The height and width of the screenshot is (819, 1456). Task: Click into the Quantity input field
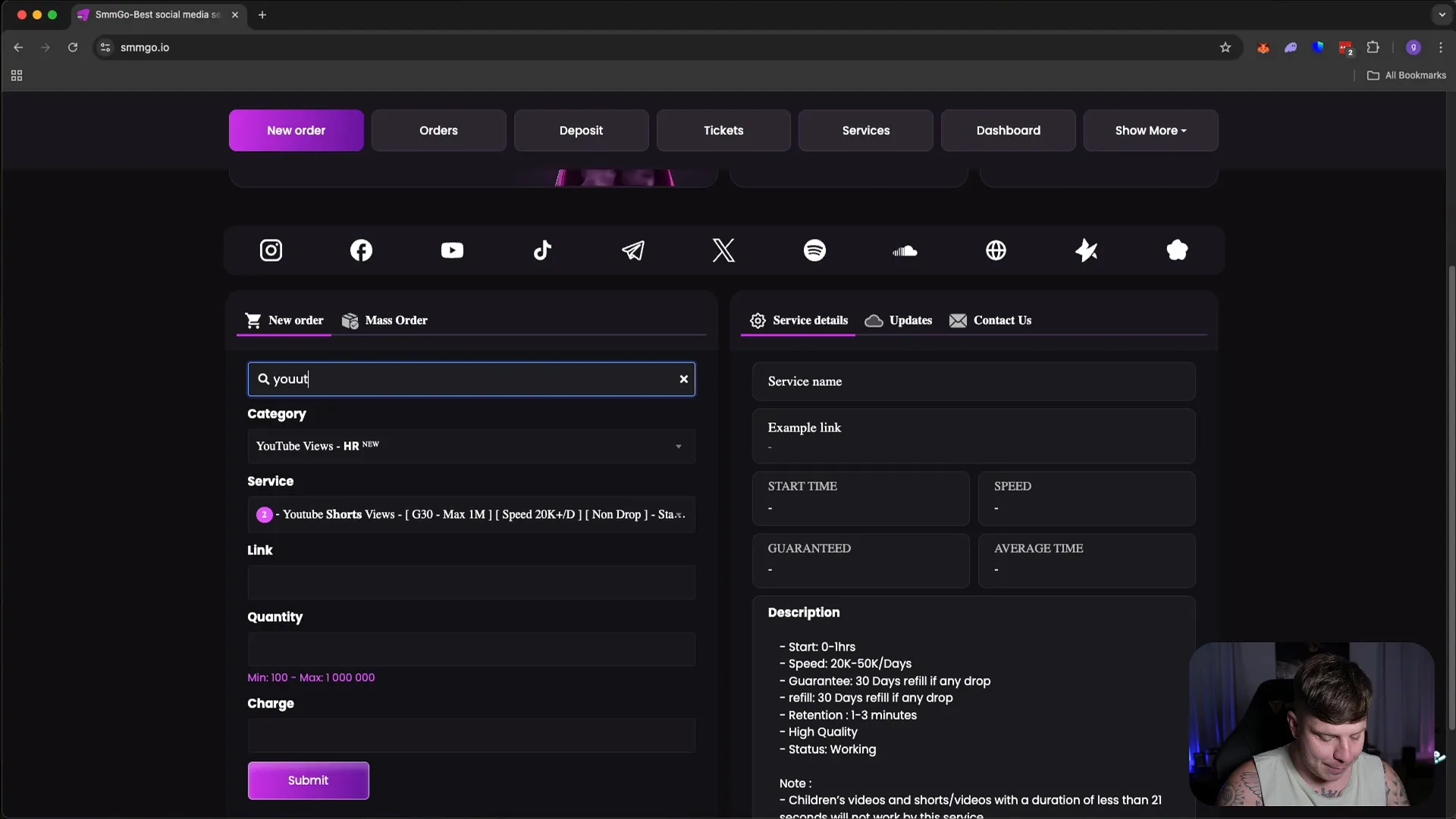[471, 649]
